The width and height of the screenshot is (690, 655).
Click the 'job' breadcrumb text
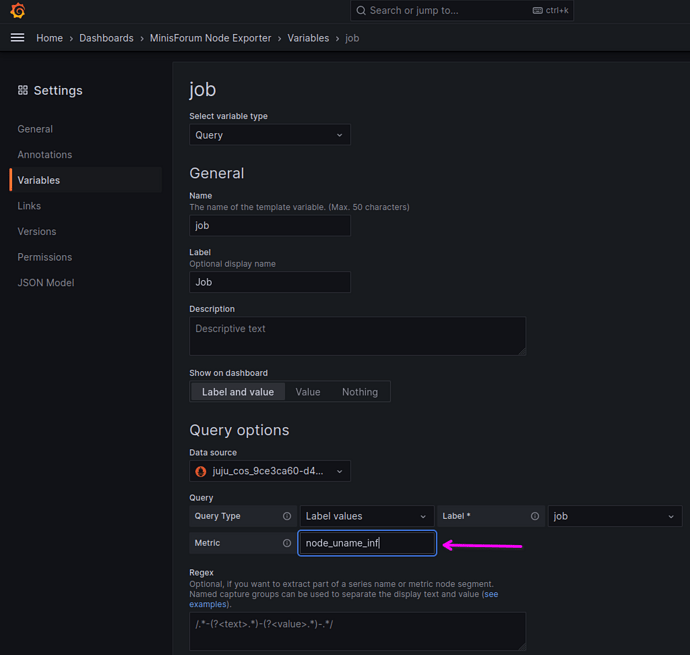pos(352,38)
